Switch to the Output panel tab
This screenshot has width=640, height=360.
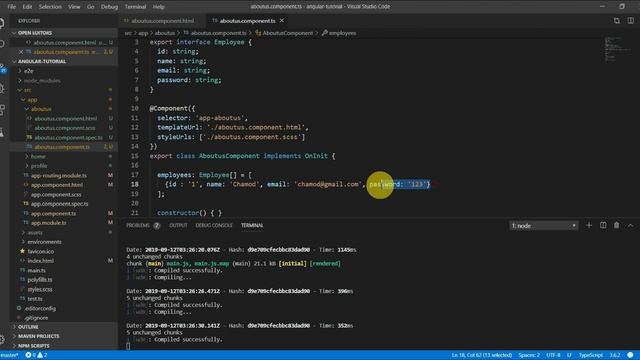(178, 225)
